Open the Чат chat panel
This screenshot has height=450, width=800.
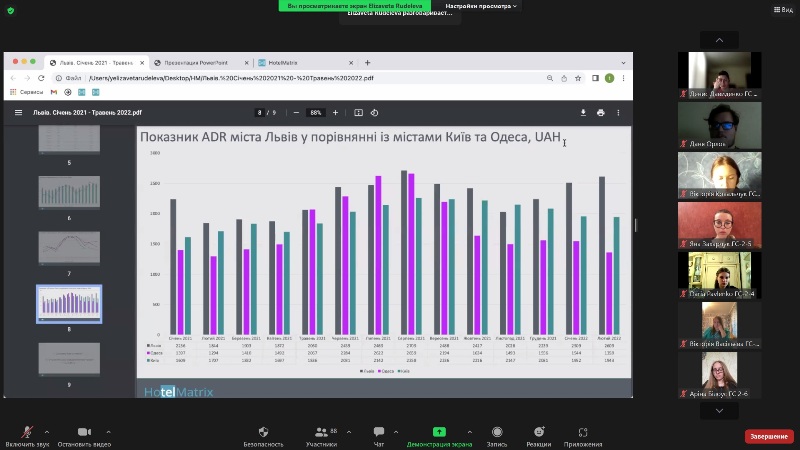[x=379, y=432]
